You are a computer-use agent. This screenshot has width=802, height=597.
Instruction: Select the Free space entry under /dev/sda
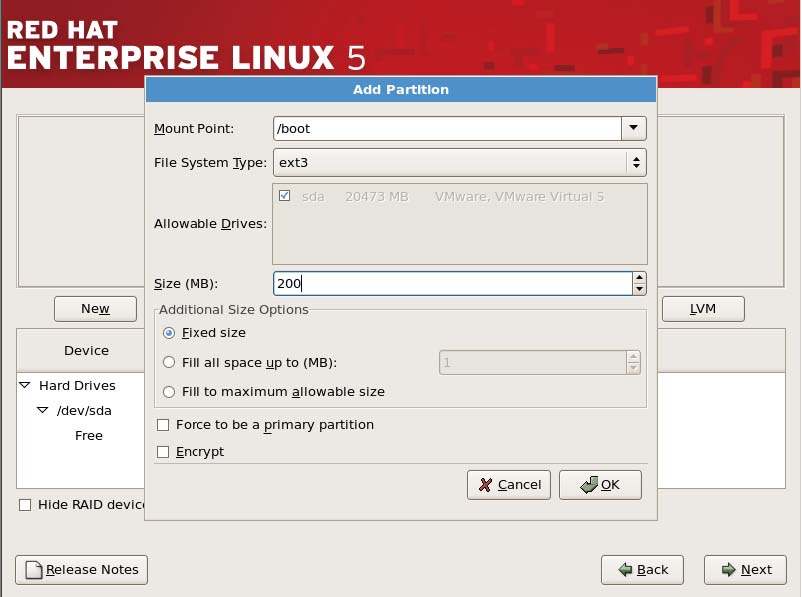89,435
